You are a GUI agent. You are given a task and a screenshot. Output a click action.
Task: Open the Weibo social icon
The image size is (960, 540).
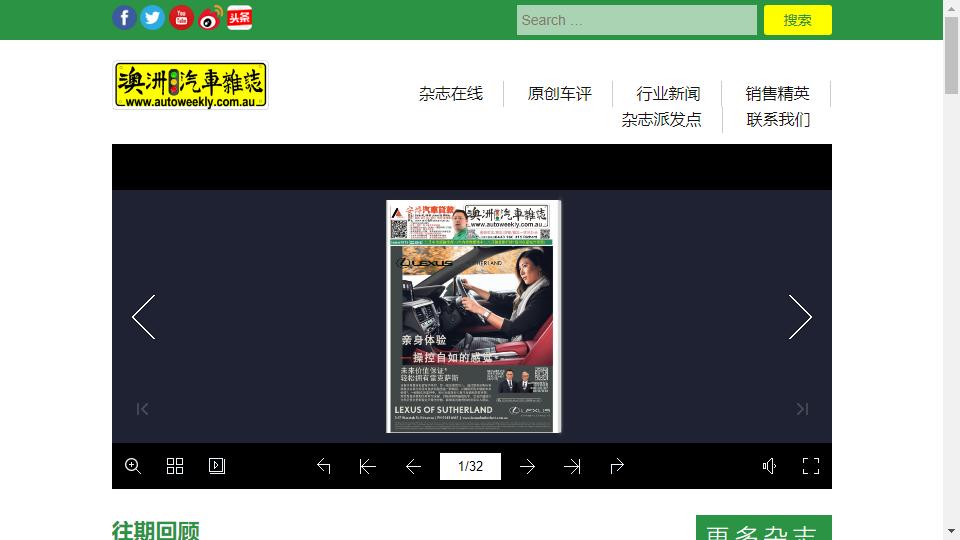[x=210, y=18]
